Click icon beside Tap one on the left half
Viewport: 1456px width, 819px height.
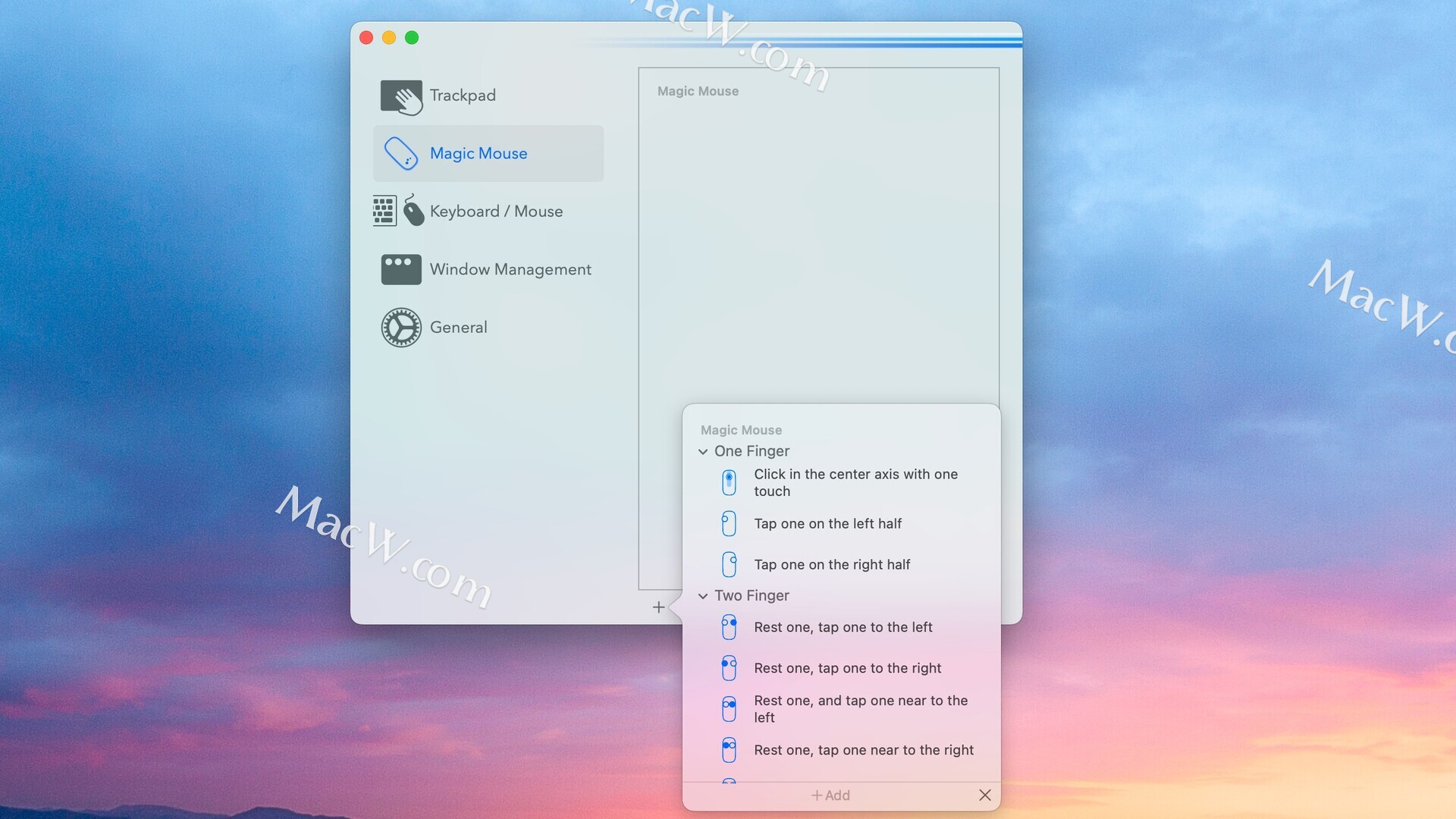tap(729, 523)
